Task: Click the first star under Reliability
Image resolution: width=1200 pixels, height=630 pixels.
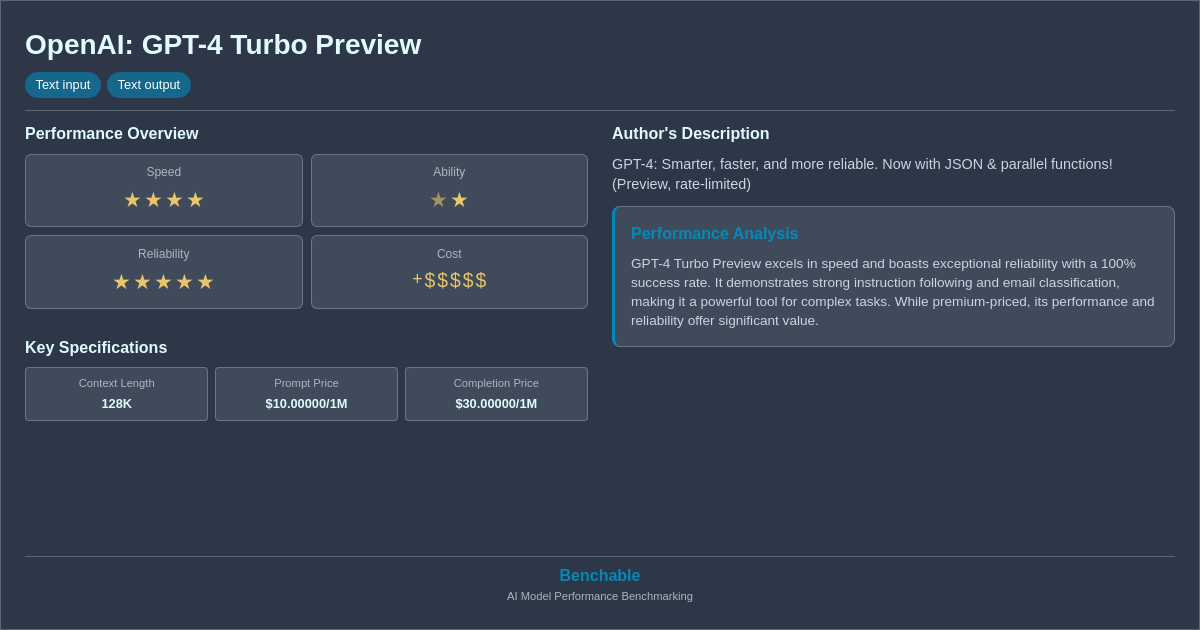Action: pos(121,281)
